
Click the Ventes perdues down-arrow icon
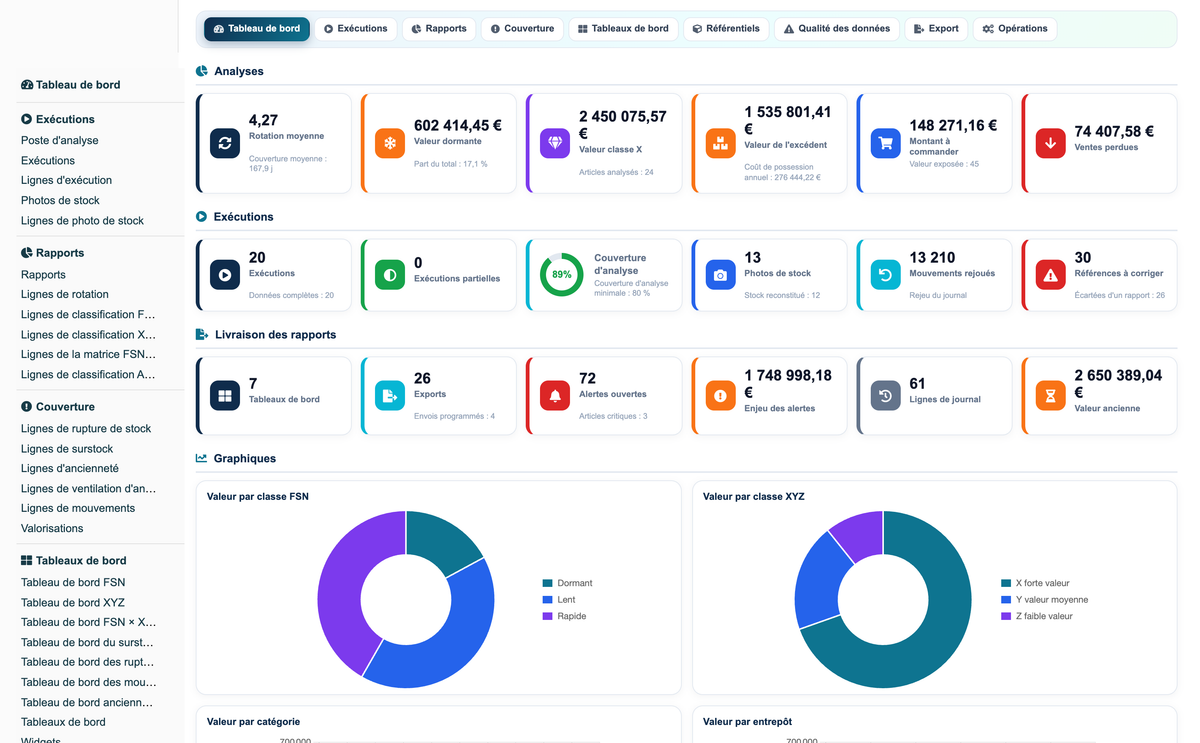pos(1050,143)
